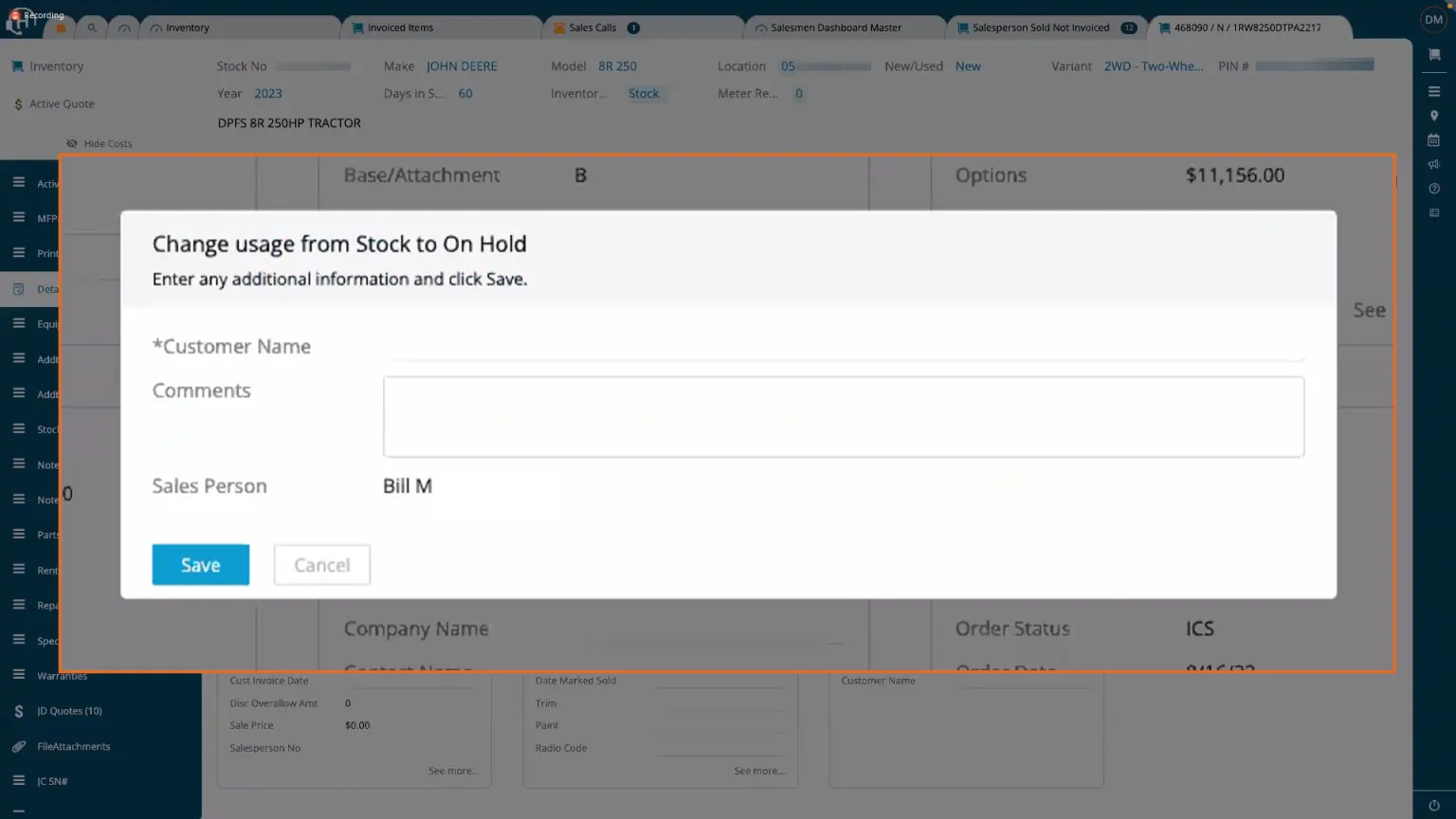Click inside the Comments text box
1456x819 pixels.
tap(844, 417)
